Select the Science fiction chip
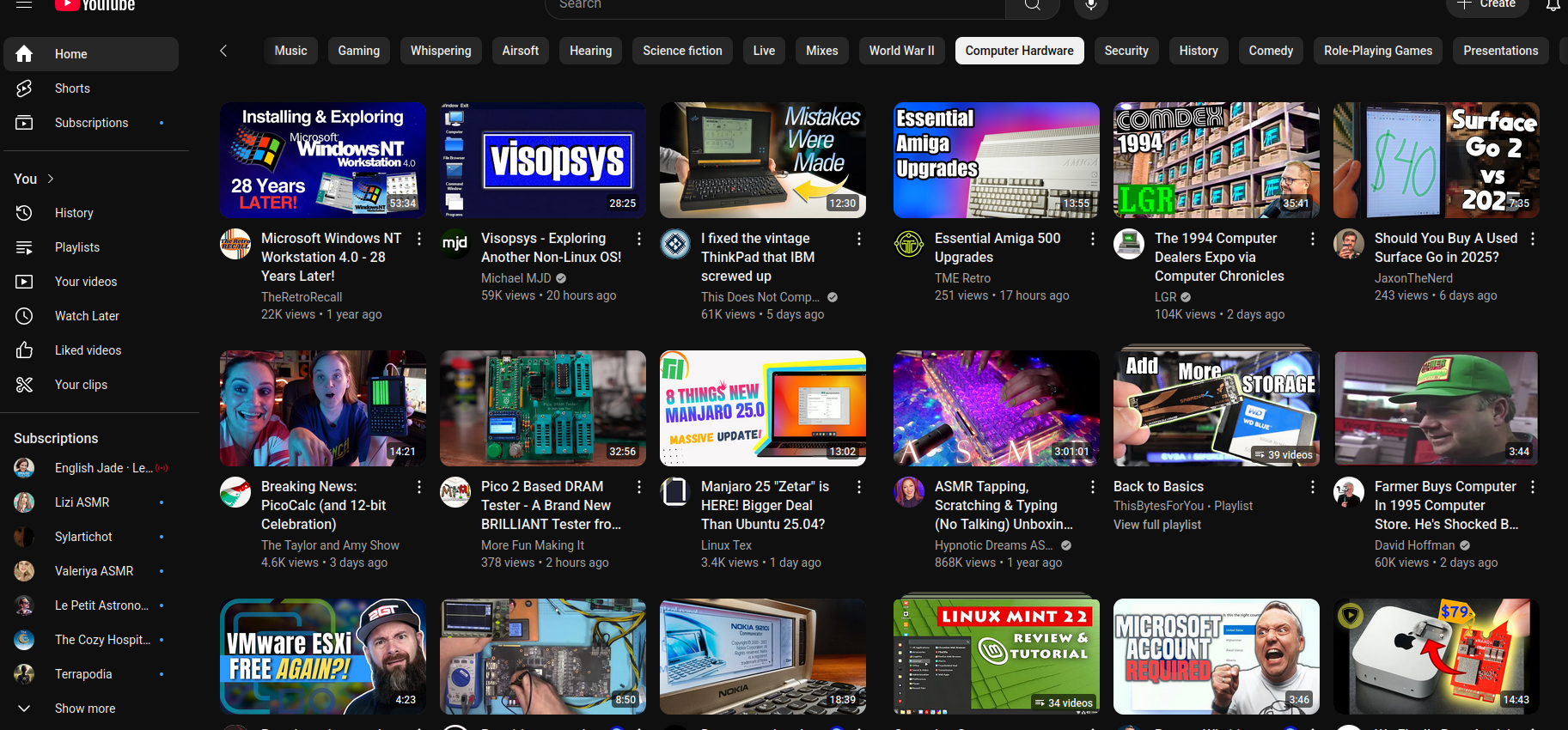 tap(683, 51)
